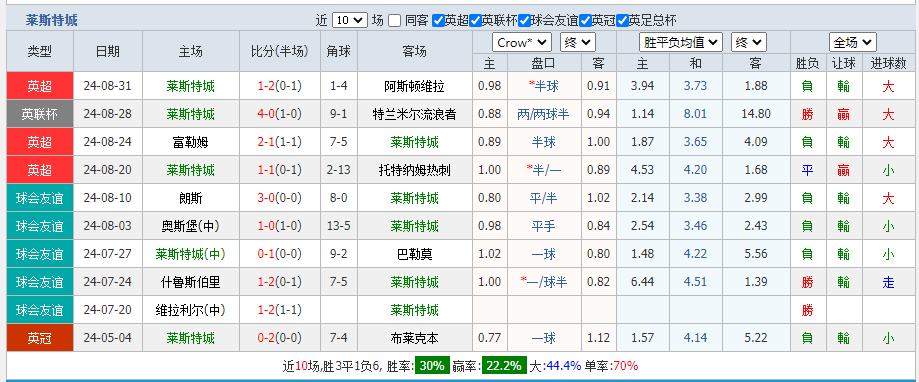This screenshot has width=919, height=382.
Task: Click the 2-1(1-1) score on 24-08-24
Action: point(280,142)
